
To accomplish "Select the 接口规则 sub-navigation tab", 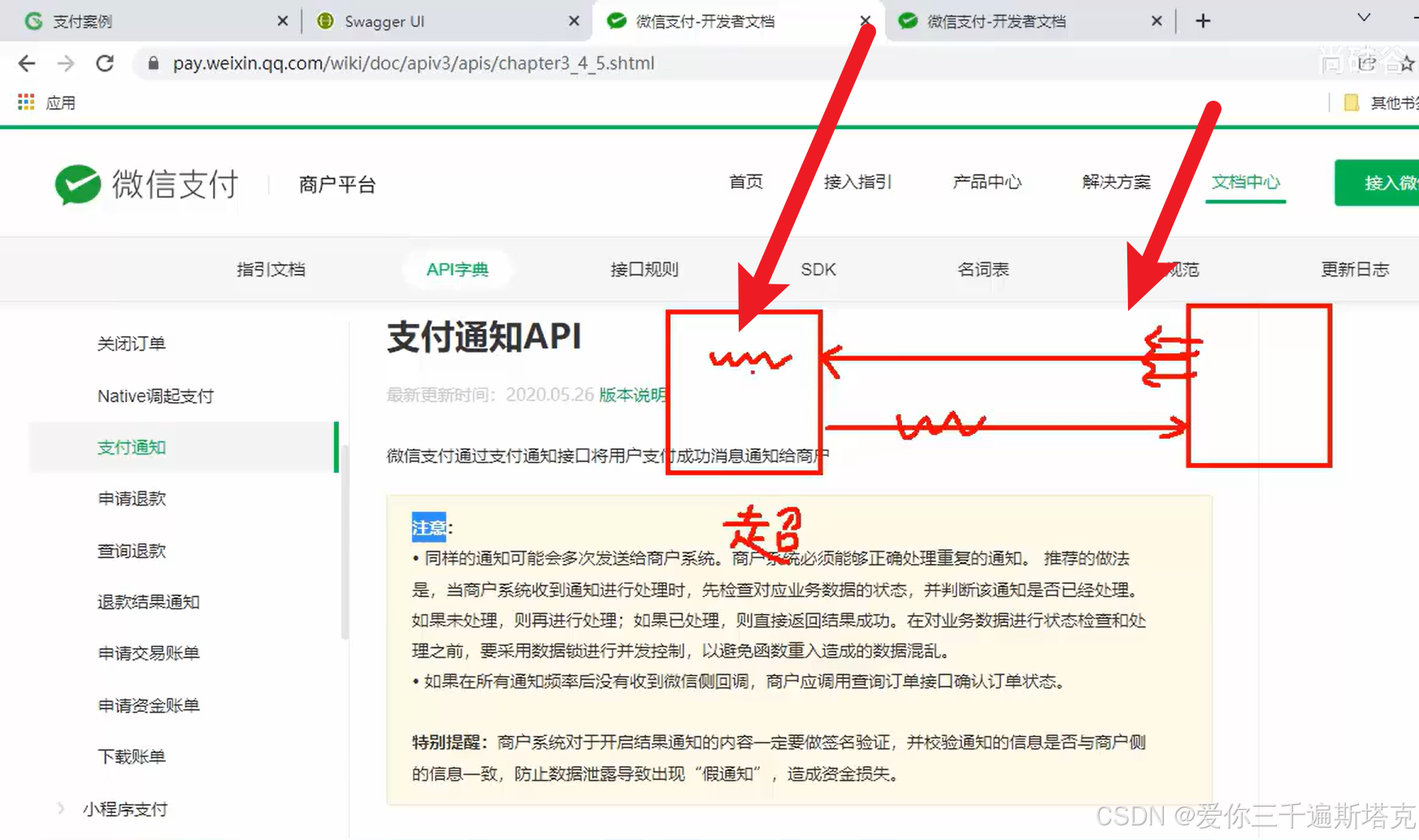I will 644,270.
